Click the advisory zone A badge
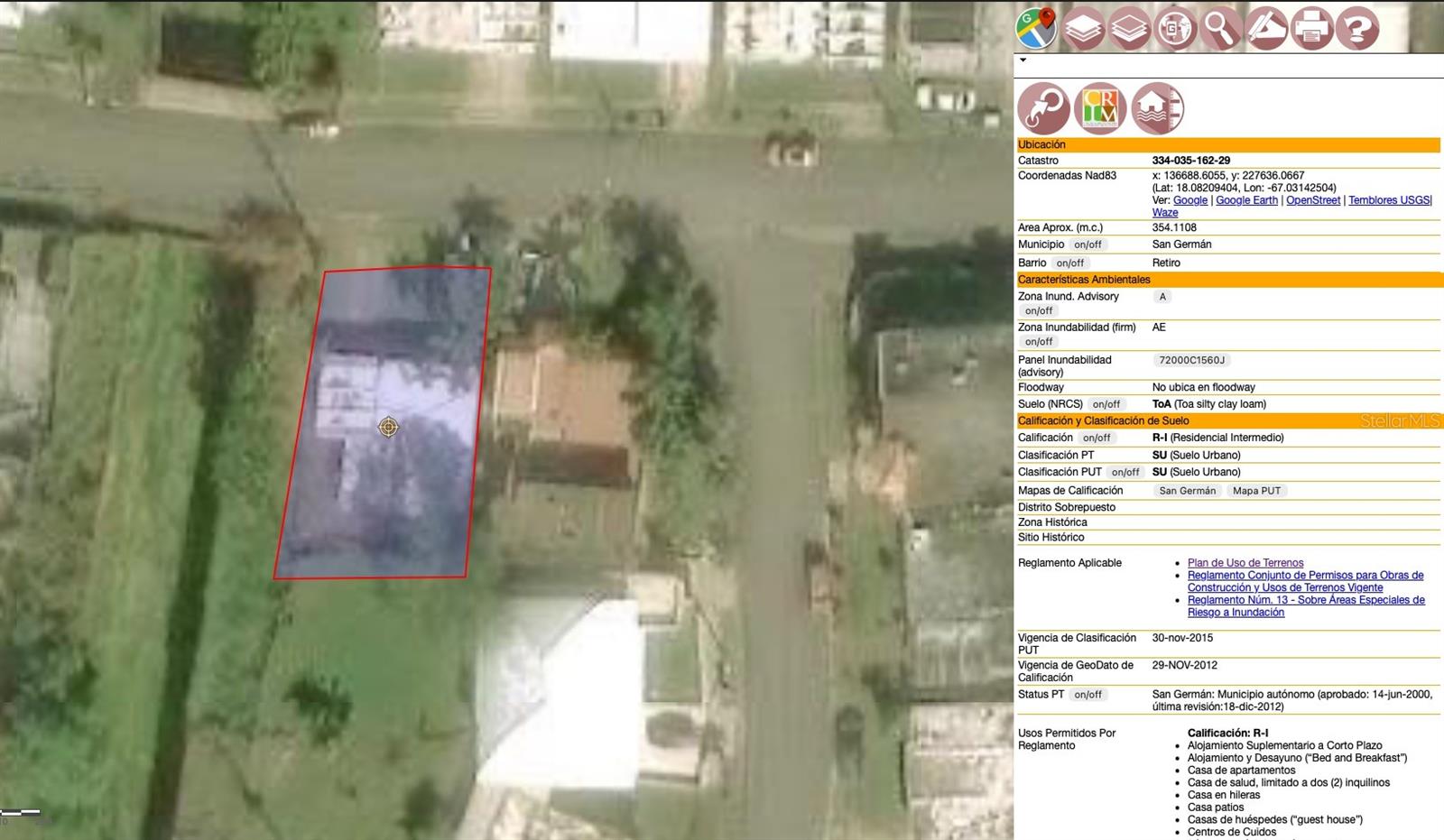Screen dimensions: 1444x840 (x=1162, y=297)
